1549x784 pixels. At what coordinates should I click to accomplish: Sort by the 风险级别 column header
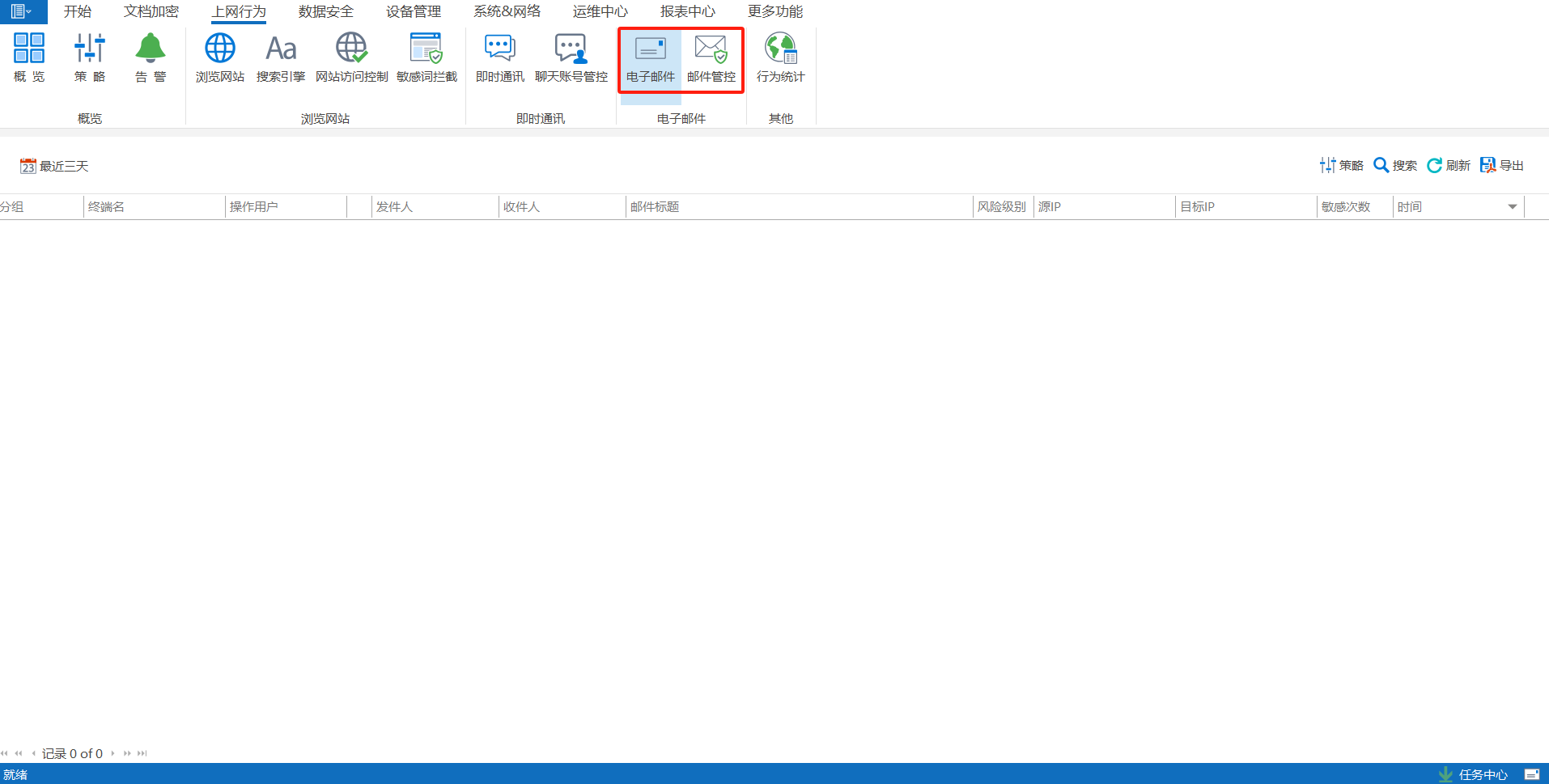(1003, 207)
